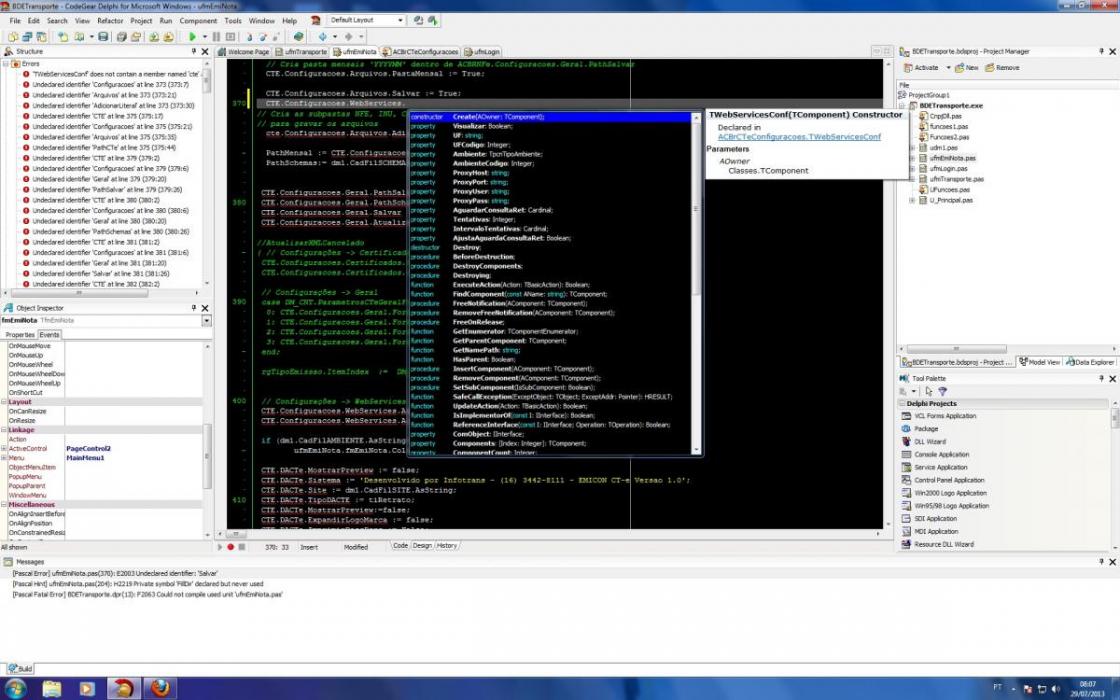Save the current file in toolbar
Image resolution: width=1120 pixels, height=700 pixels.
tap(103, 36)
